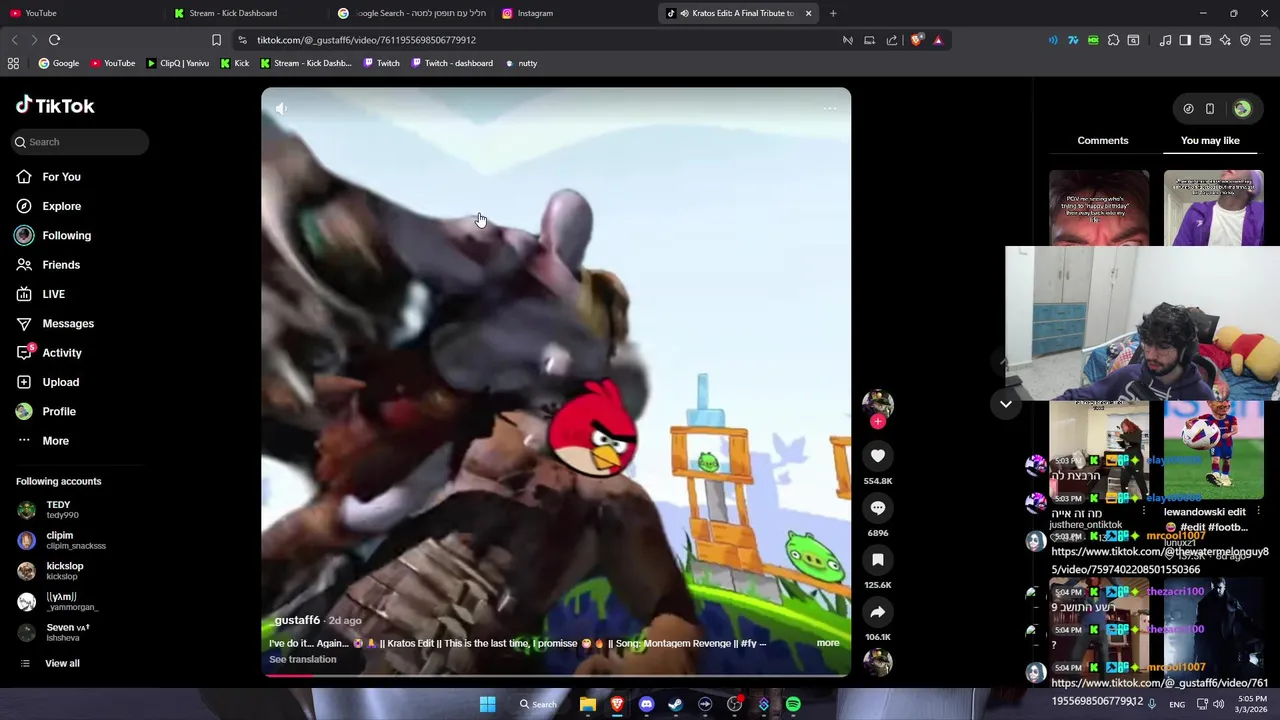Click 'See translation' under caption

[303, 659]
